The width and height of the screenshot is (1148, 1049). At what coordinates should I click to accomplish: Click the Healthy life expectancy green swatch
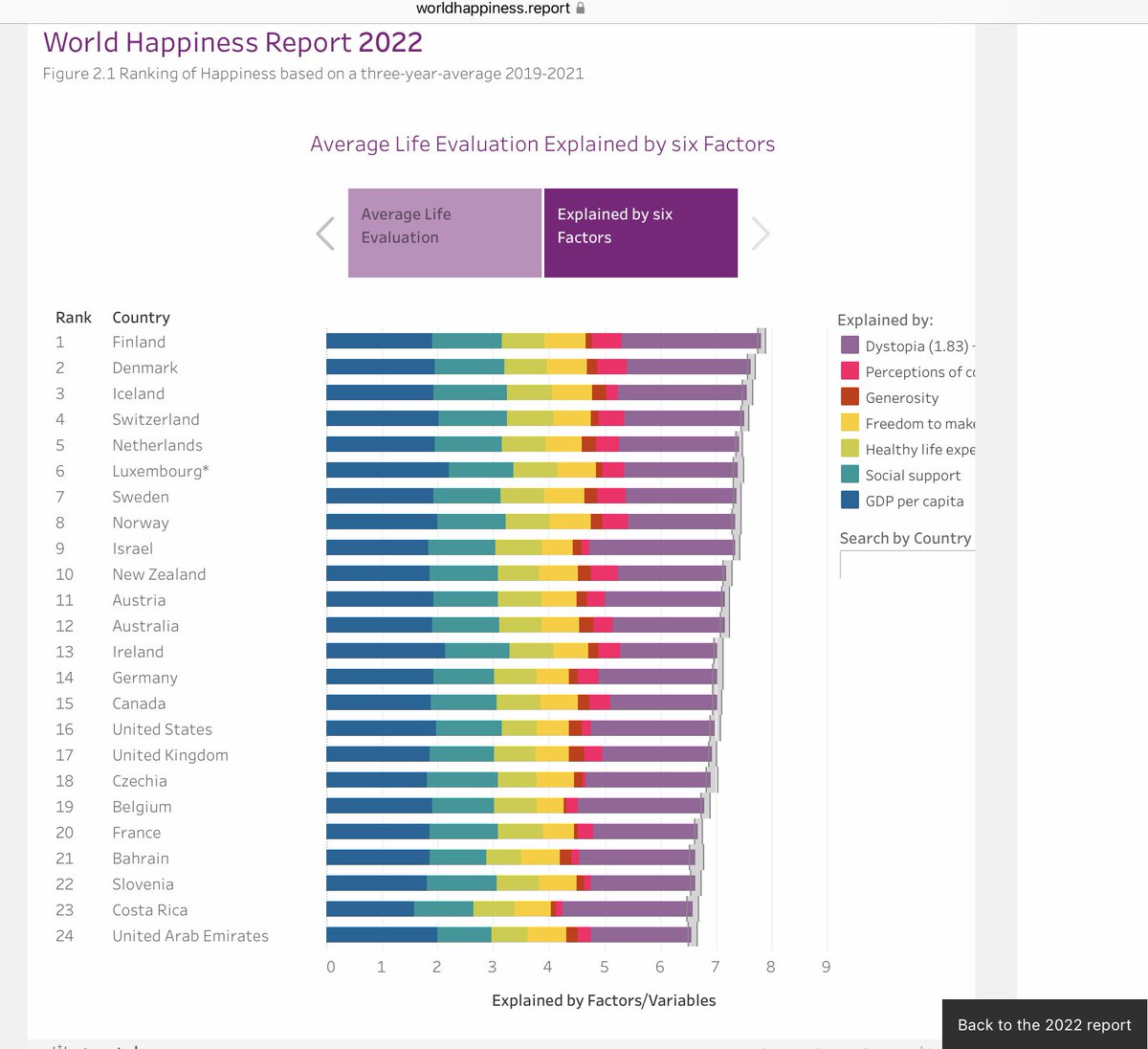pos(850,449)
